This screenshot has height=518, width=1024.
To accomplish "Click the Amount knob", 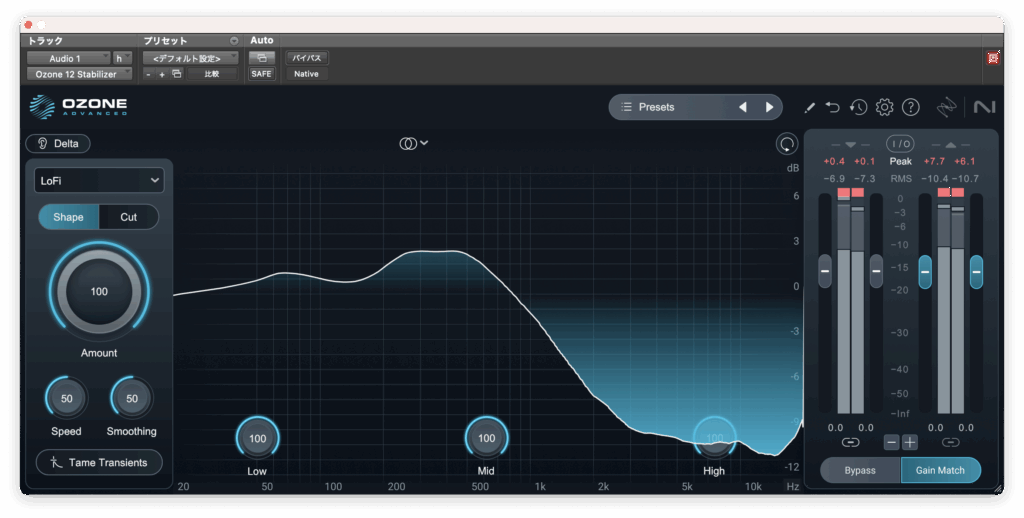I will [99, 291].
